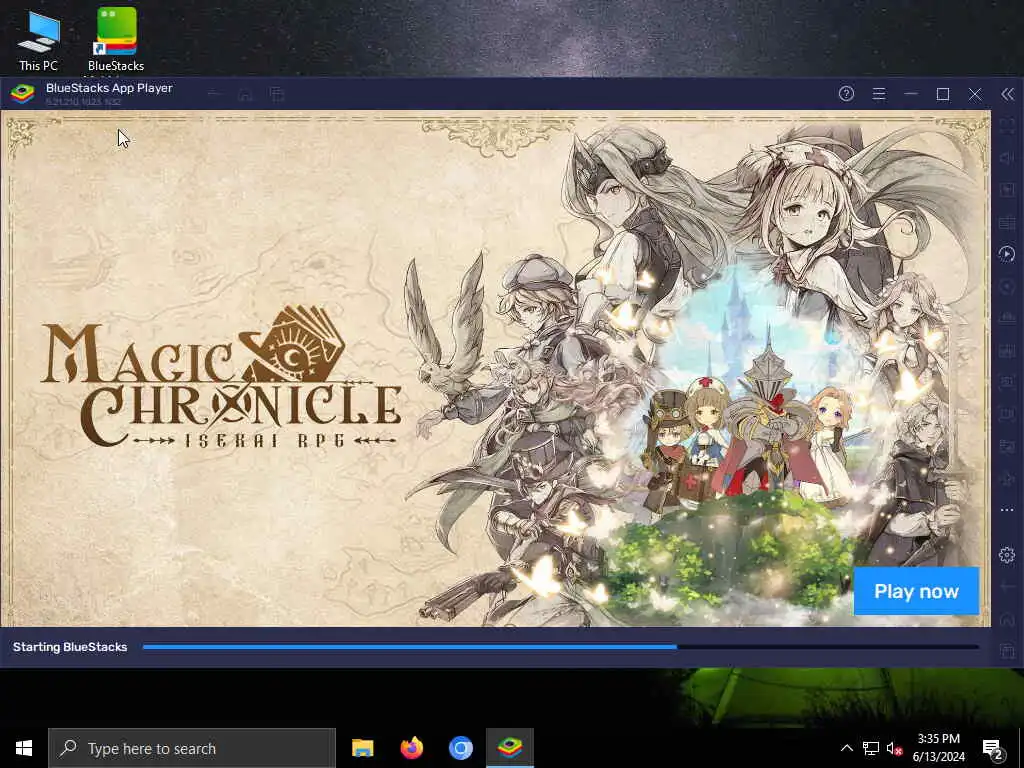The image size is (1024, 768).
Task: Open the Windows notification center
Action: (993, 748)
